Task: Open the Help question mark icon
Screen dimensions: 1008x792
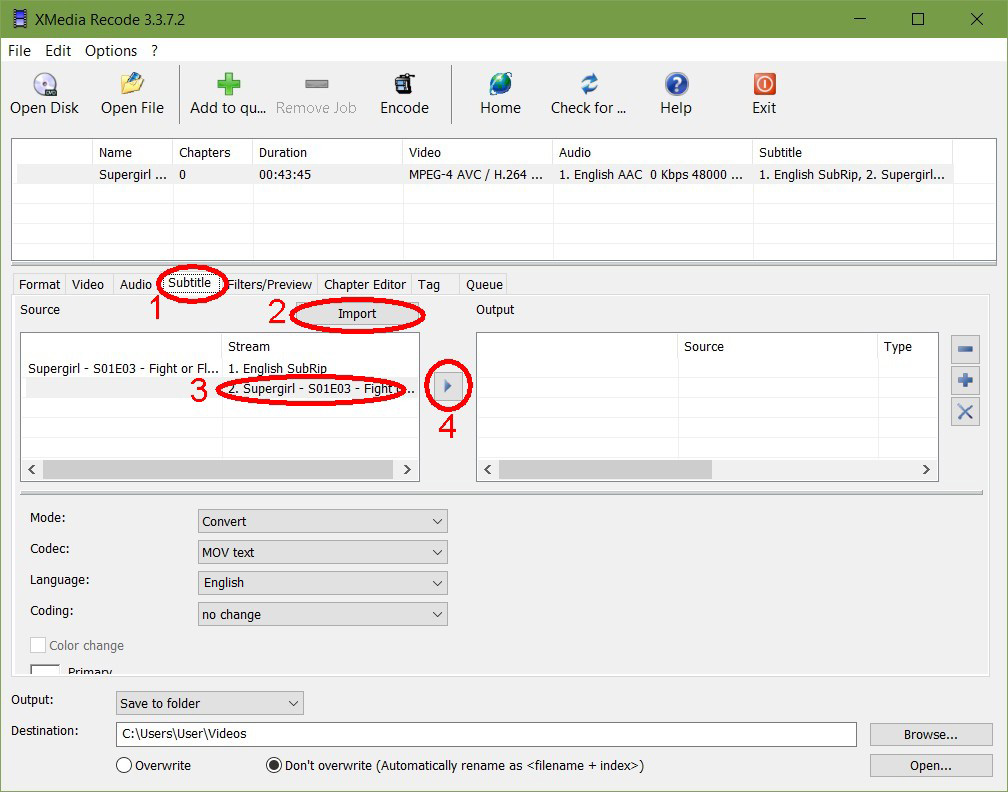Action: click(676, 84)
